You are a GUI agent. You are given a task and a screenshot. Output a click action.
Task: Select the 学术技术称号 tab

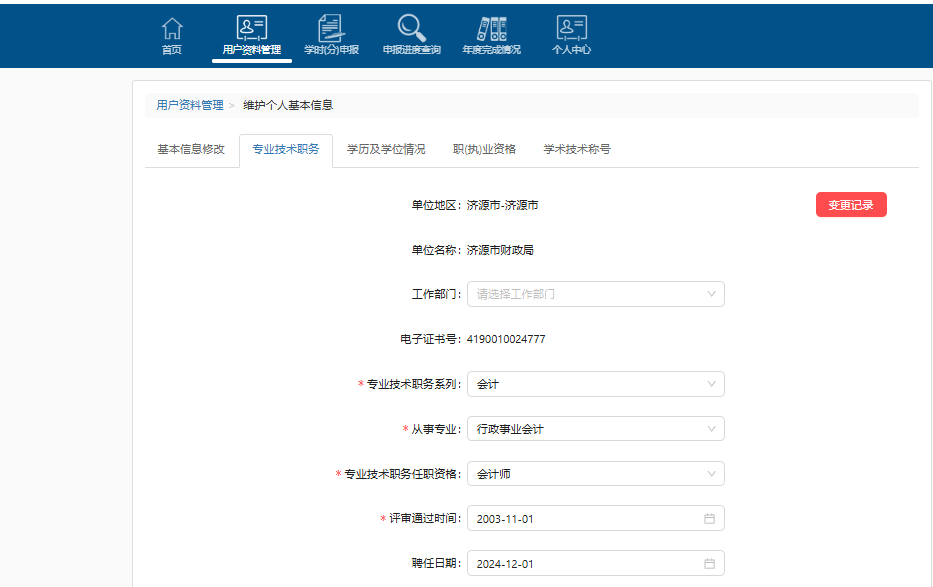coord(577,149)
